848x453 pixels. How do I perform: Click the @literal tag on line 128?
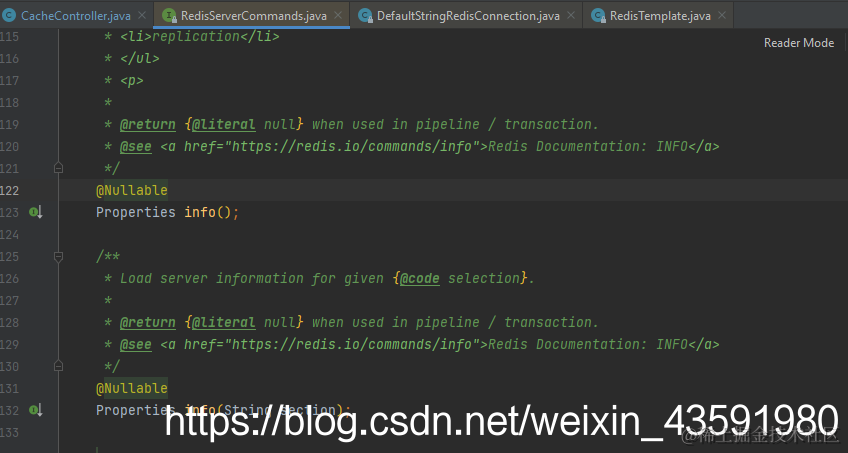click(223, 322)
